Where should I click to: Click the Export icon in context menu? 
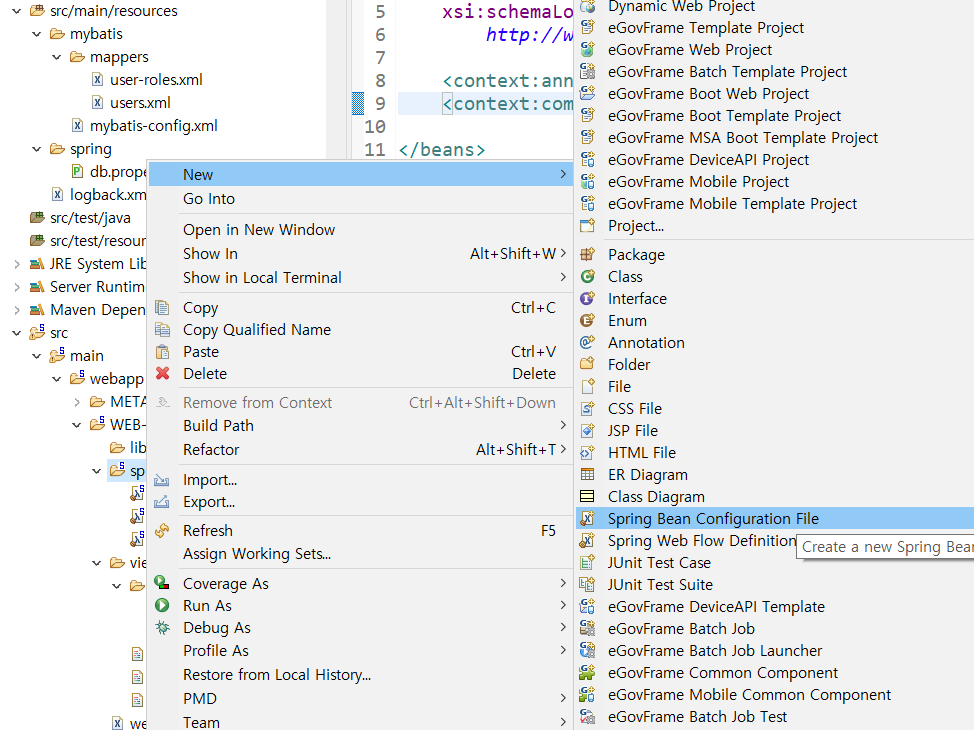[162, 501]
